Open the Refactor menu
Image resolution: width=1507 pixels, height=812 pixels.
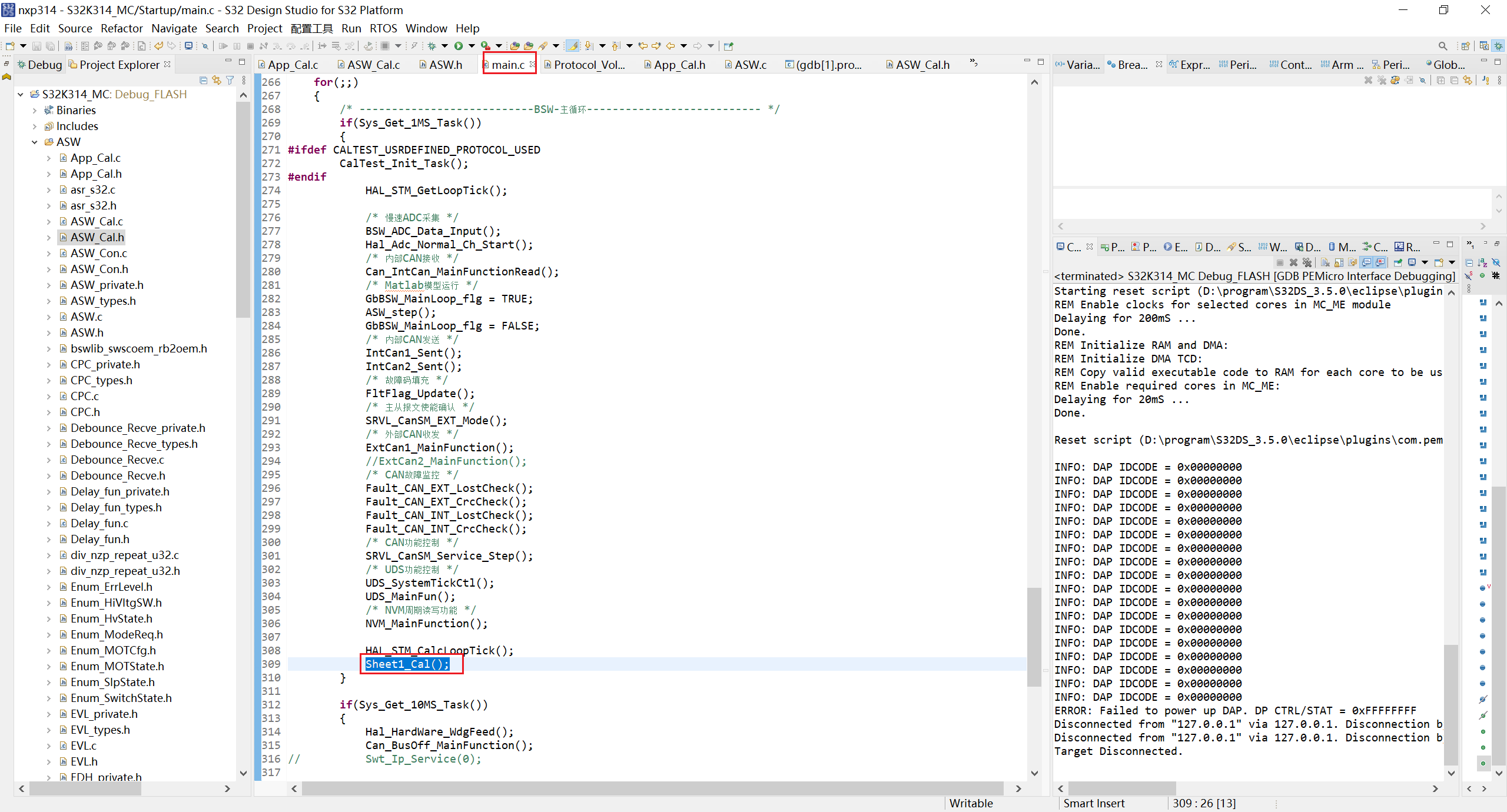point(121,28)
